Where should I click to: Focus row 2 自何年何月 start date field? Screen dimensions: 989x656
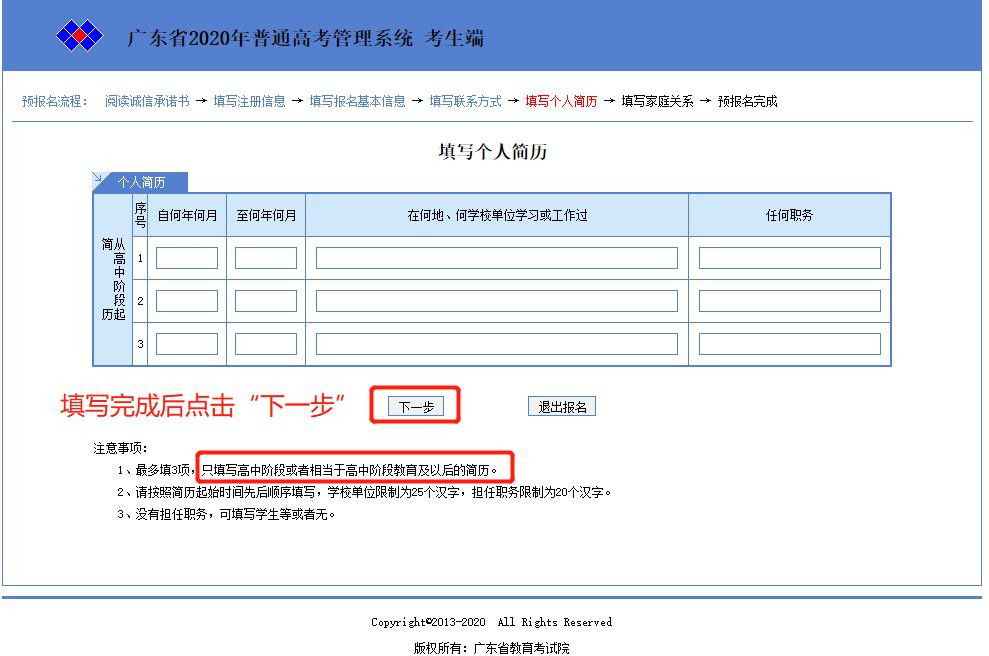pyautogui.click(x=187, y=301)
